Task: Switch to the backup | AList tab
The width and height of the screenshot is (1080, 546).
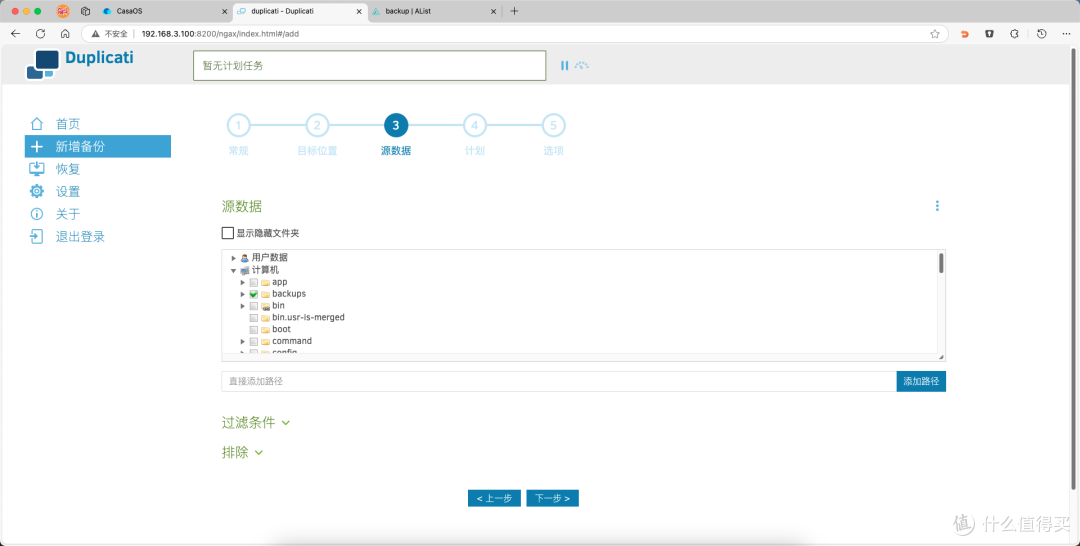Action: click(x=434, y=11)
